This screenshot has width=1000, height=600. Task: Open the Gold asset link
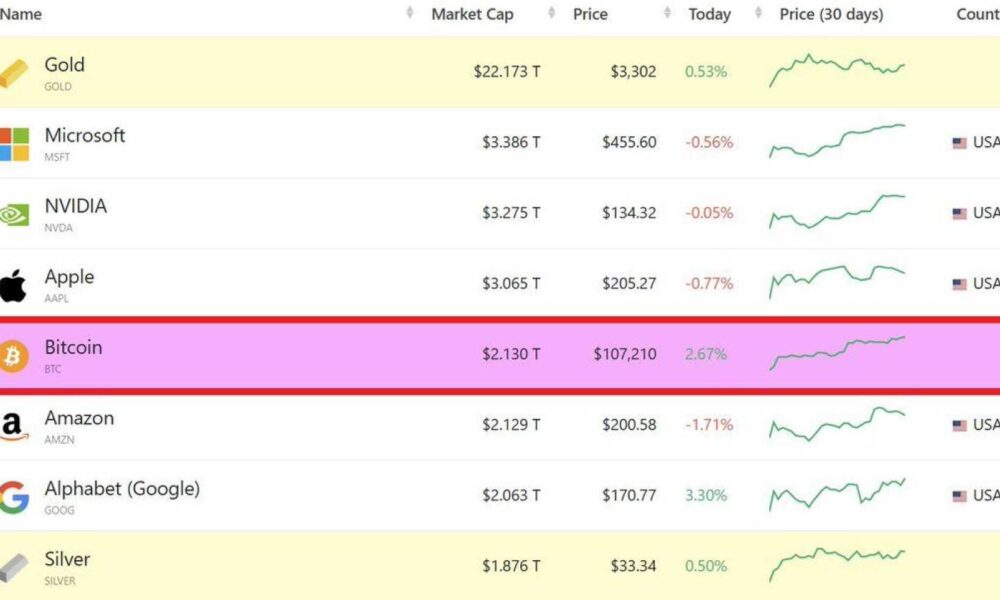point(64,64)
